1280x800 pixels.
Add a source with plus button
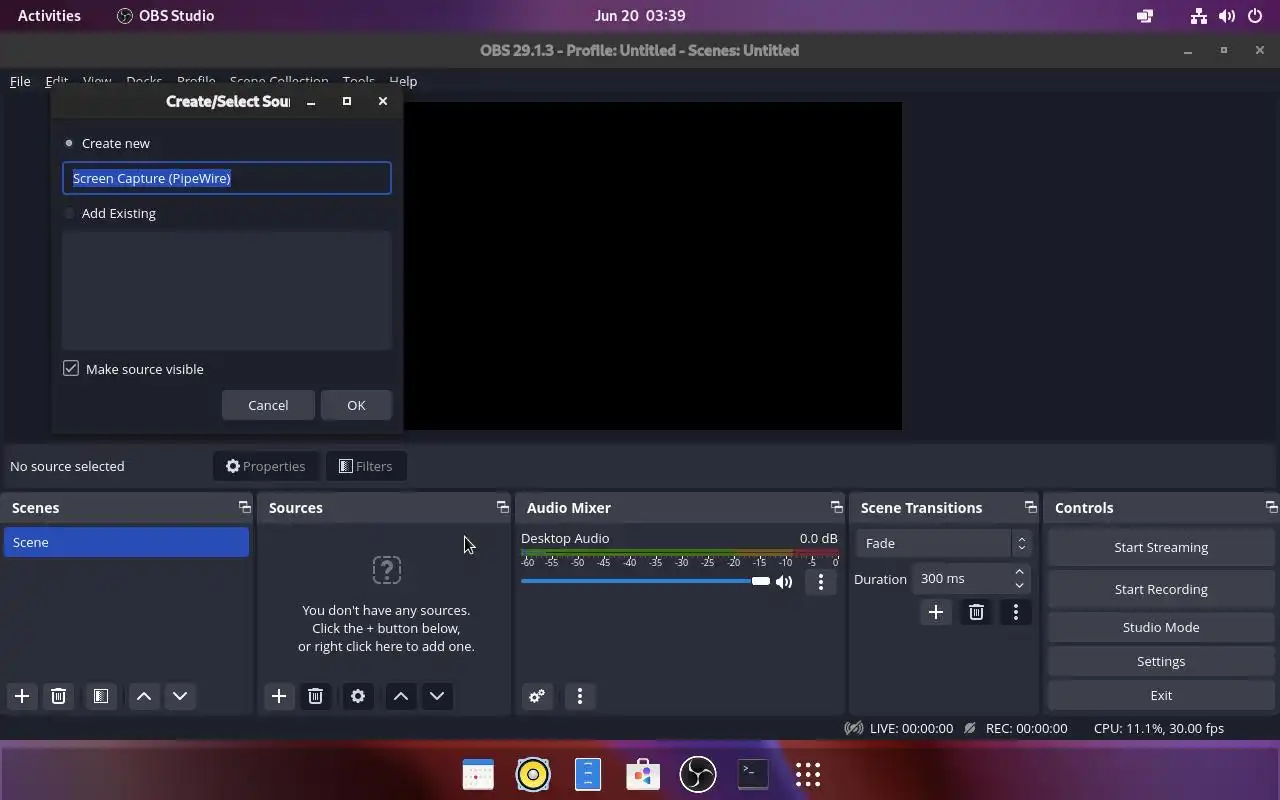point(279,696)
